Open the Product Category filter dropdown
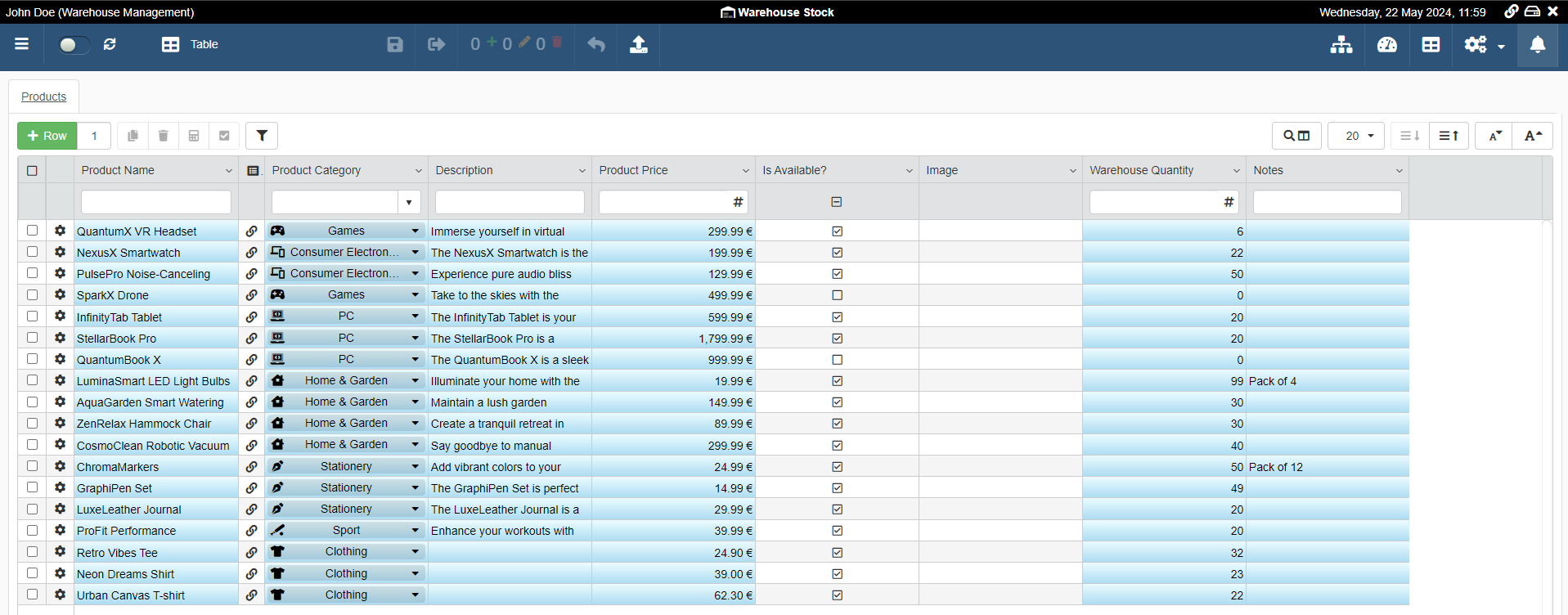 [409, 202]
